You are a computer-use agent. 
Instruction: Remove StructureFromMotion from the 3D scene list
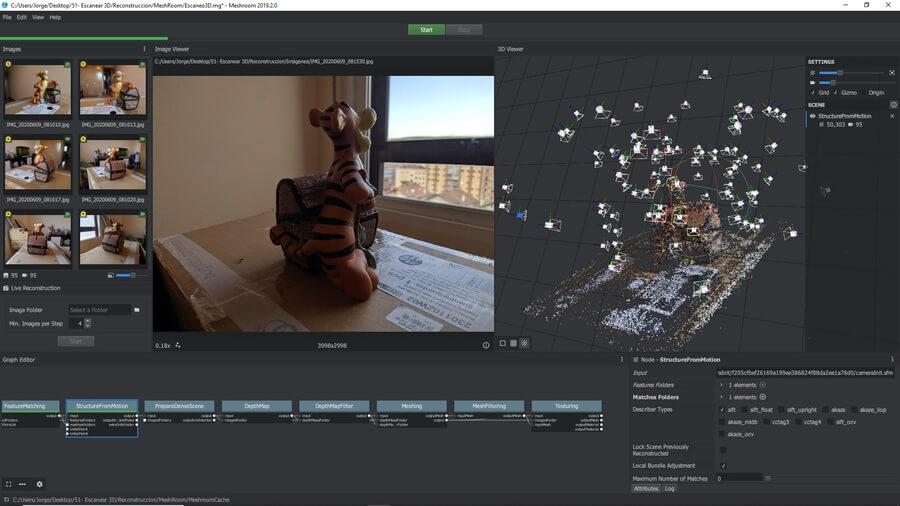(892, 116)
